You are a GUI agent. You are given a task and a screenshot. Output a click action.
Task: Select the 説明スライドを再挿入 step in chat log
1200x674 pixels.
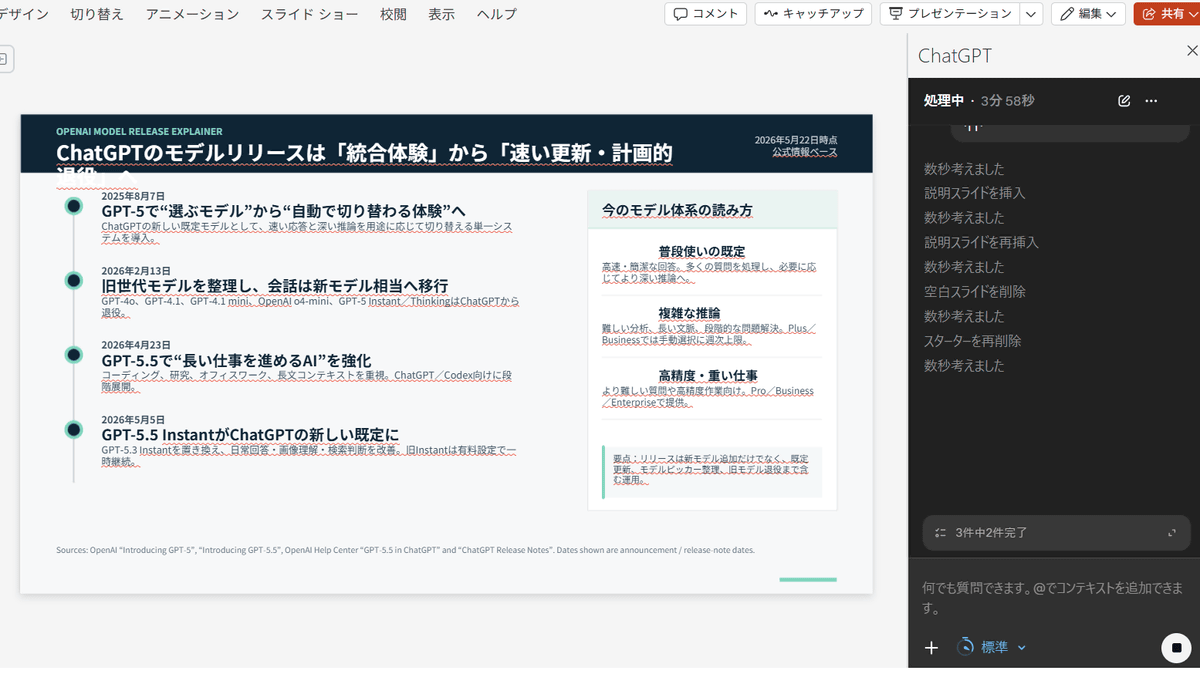click(982, 242)
